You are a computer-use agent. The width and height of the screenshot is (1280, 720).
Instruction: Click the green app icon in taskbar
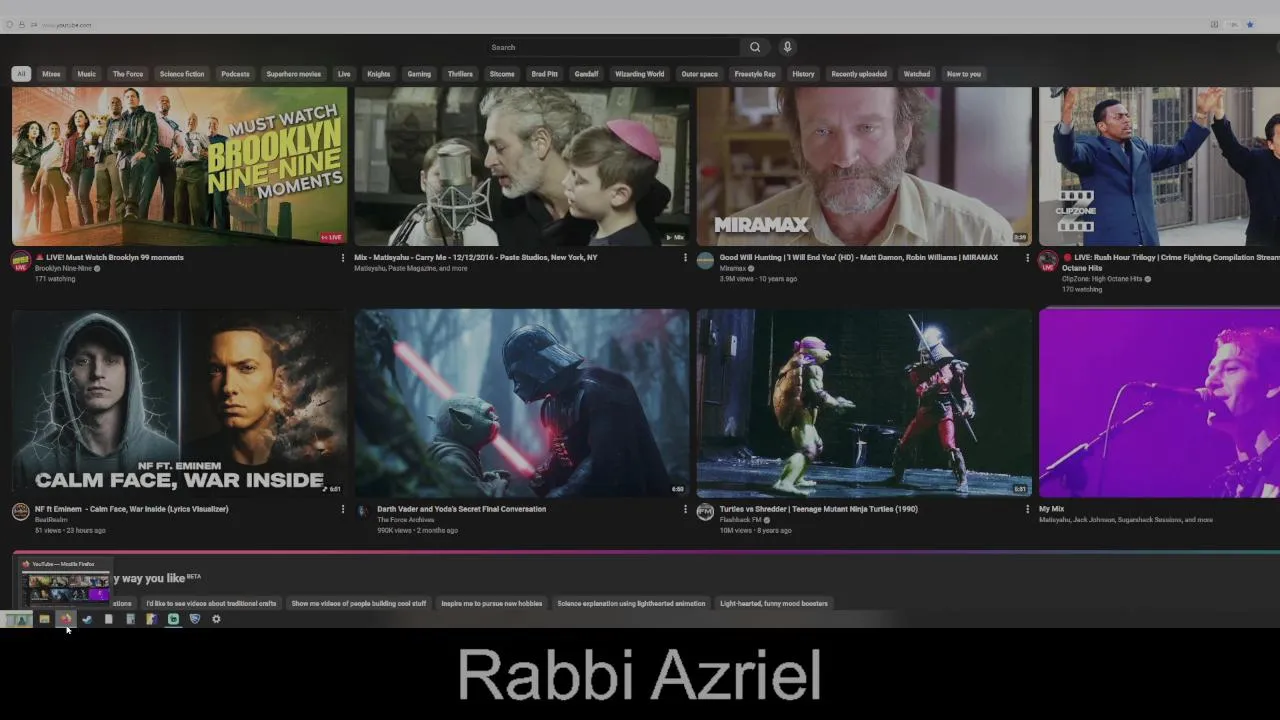173,619
